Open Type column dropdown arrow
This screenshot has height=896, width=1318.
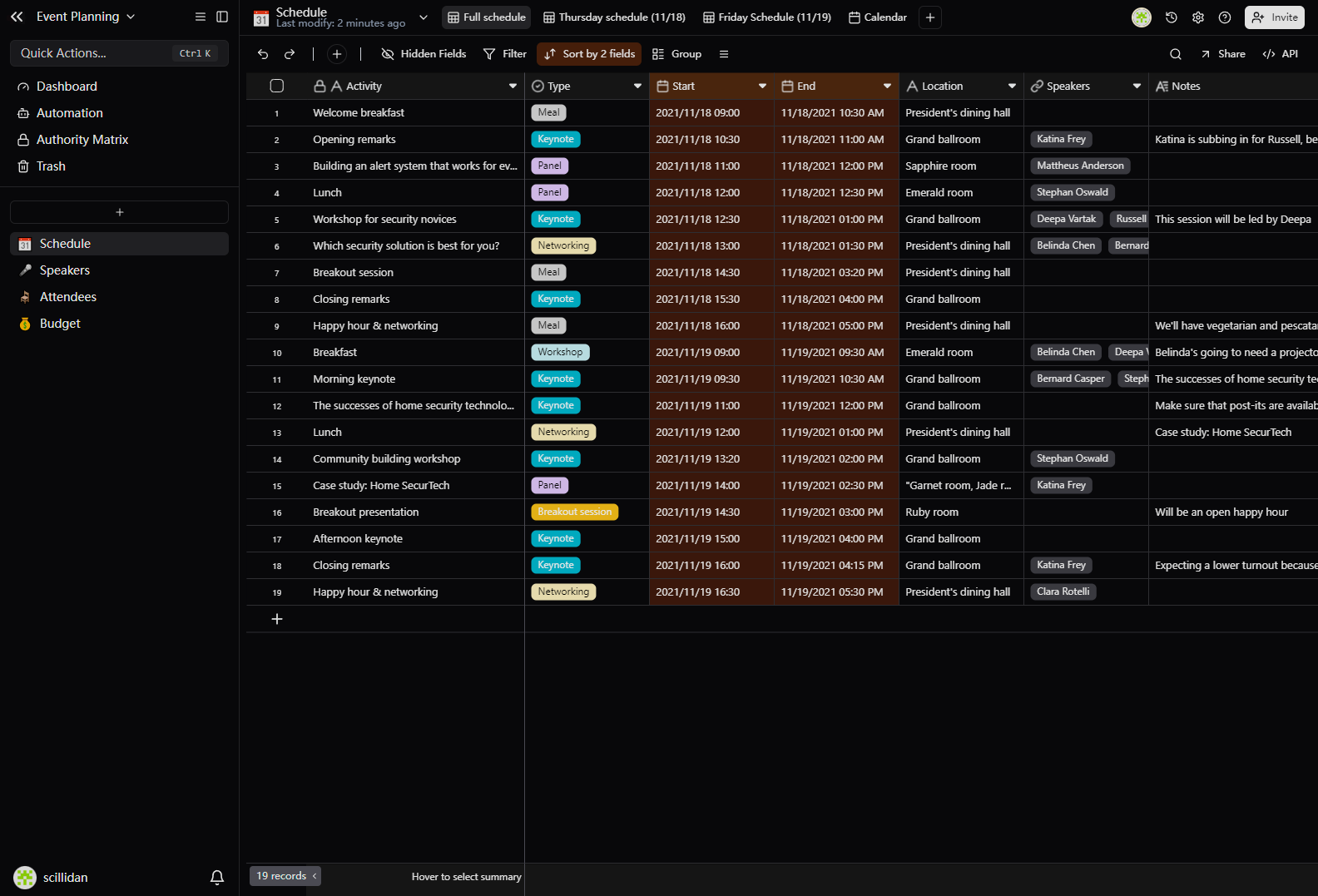(x=637, y=86)
